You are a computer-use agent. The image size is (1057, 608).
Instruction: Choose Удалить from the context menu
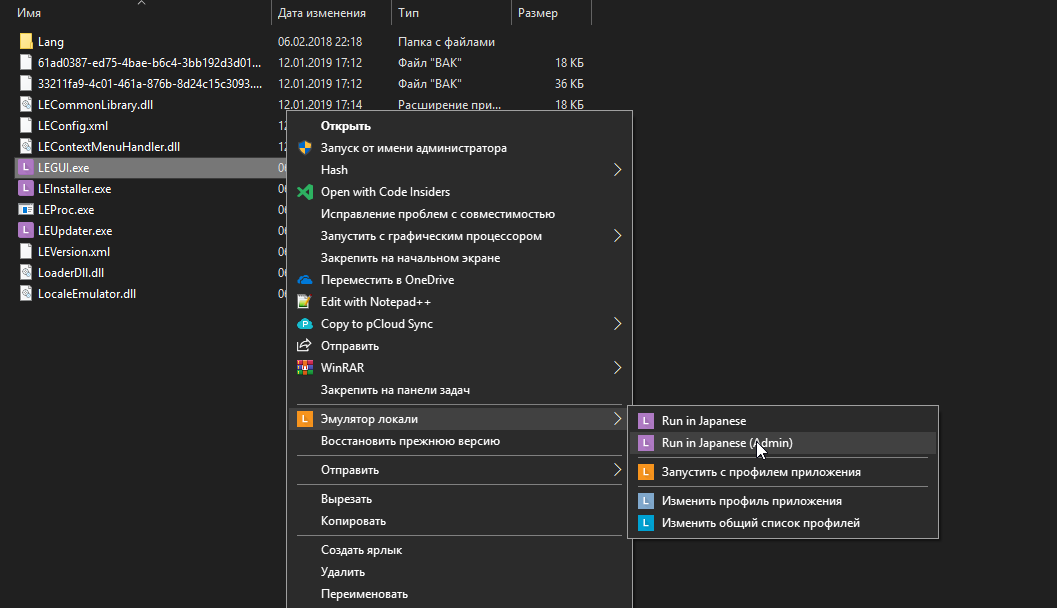[343, 572]
